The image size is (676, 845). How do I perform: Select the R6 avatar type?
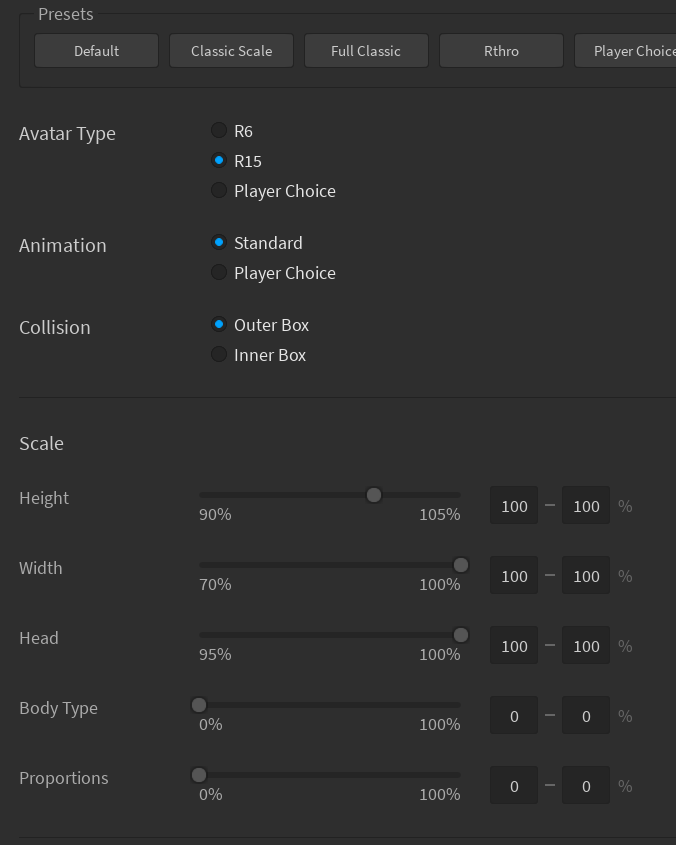pyautogui.click(x=218, y=130)
